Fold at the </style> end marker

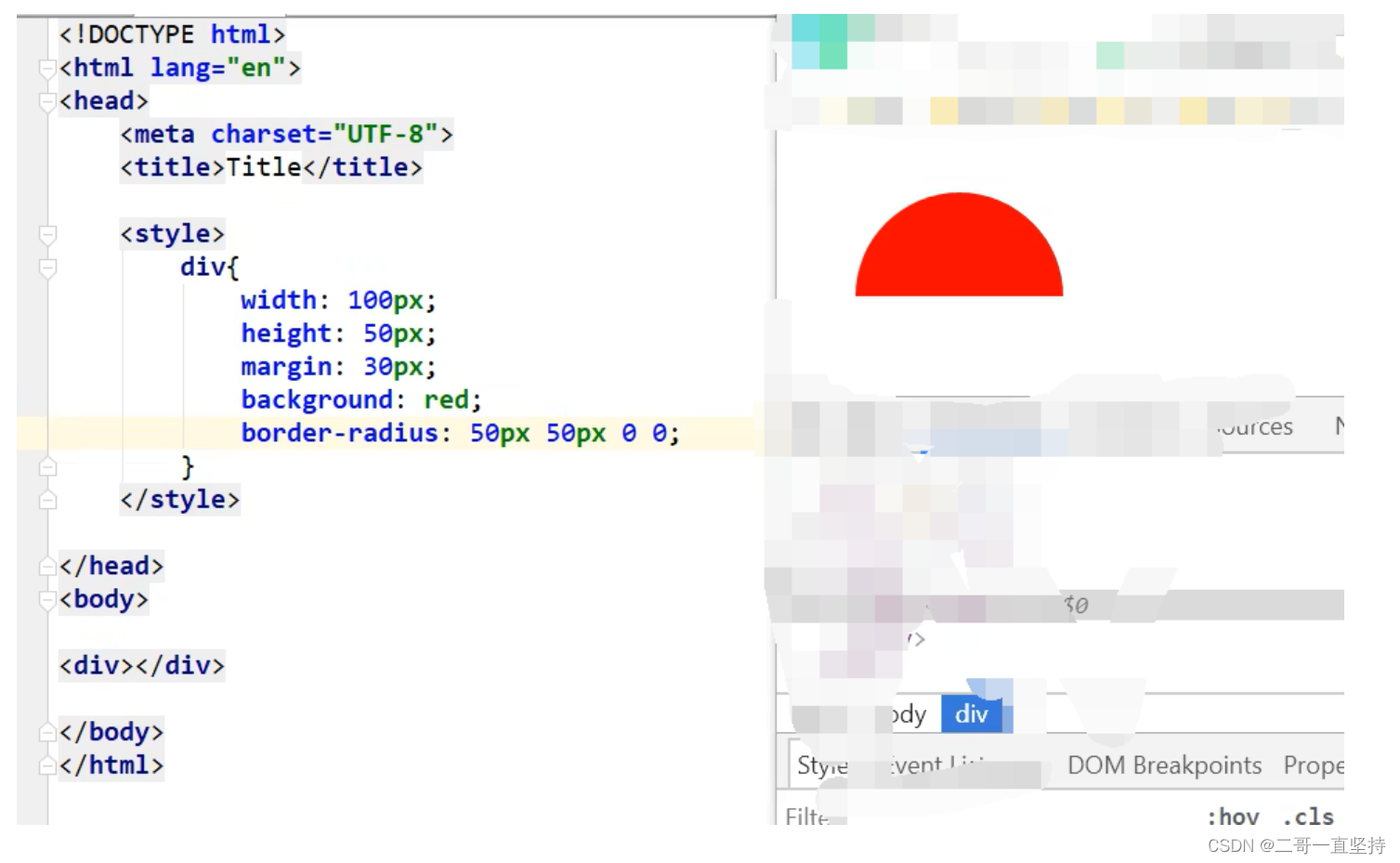47,500
